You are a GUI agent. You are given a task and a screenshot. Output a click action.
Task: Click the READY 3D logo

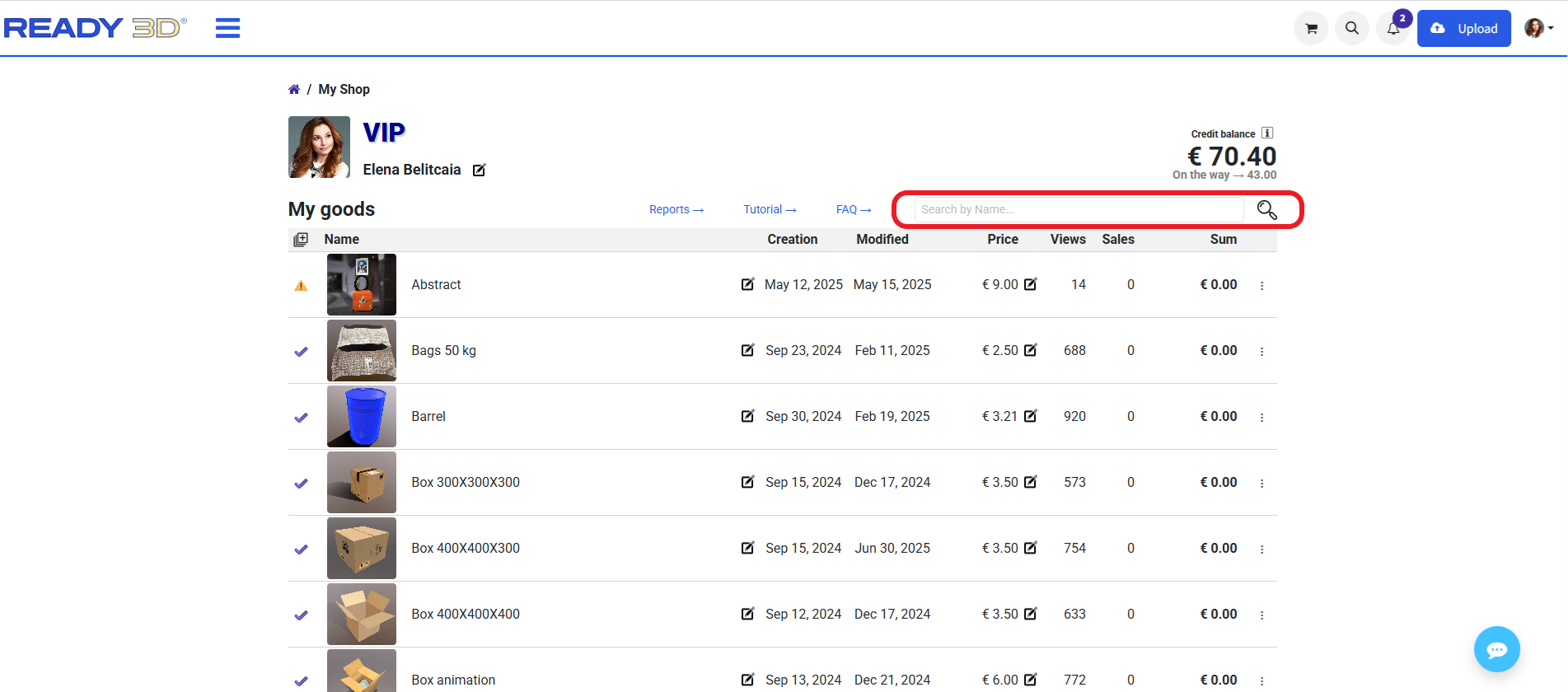click(96, 28)
